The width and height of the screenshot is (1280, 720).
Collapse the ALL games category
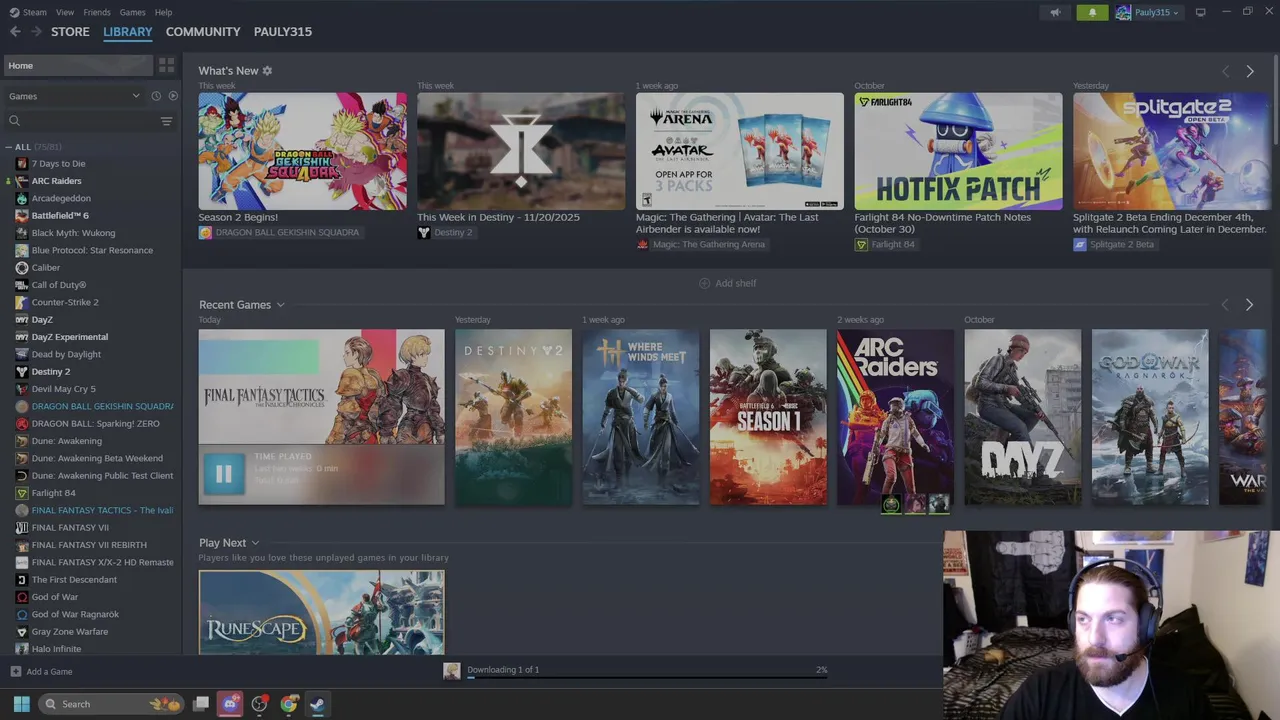click(x=8, y=147)
